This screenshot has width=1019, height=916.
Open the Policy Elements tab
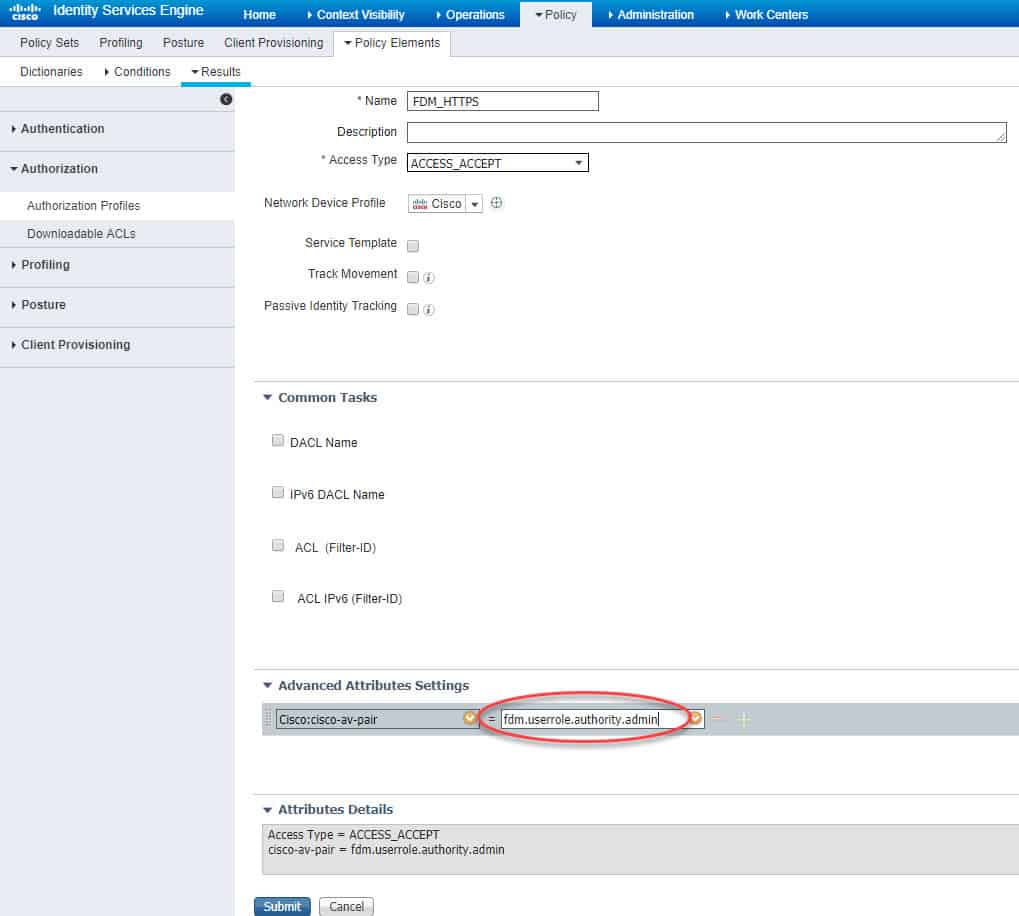click(x=392, y=43)
